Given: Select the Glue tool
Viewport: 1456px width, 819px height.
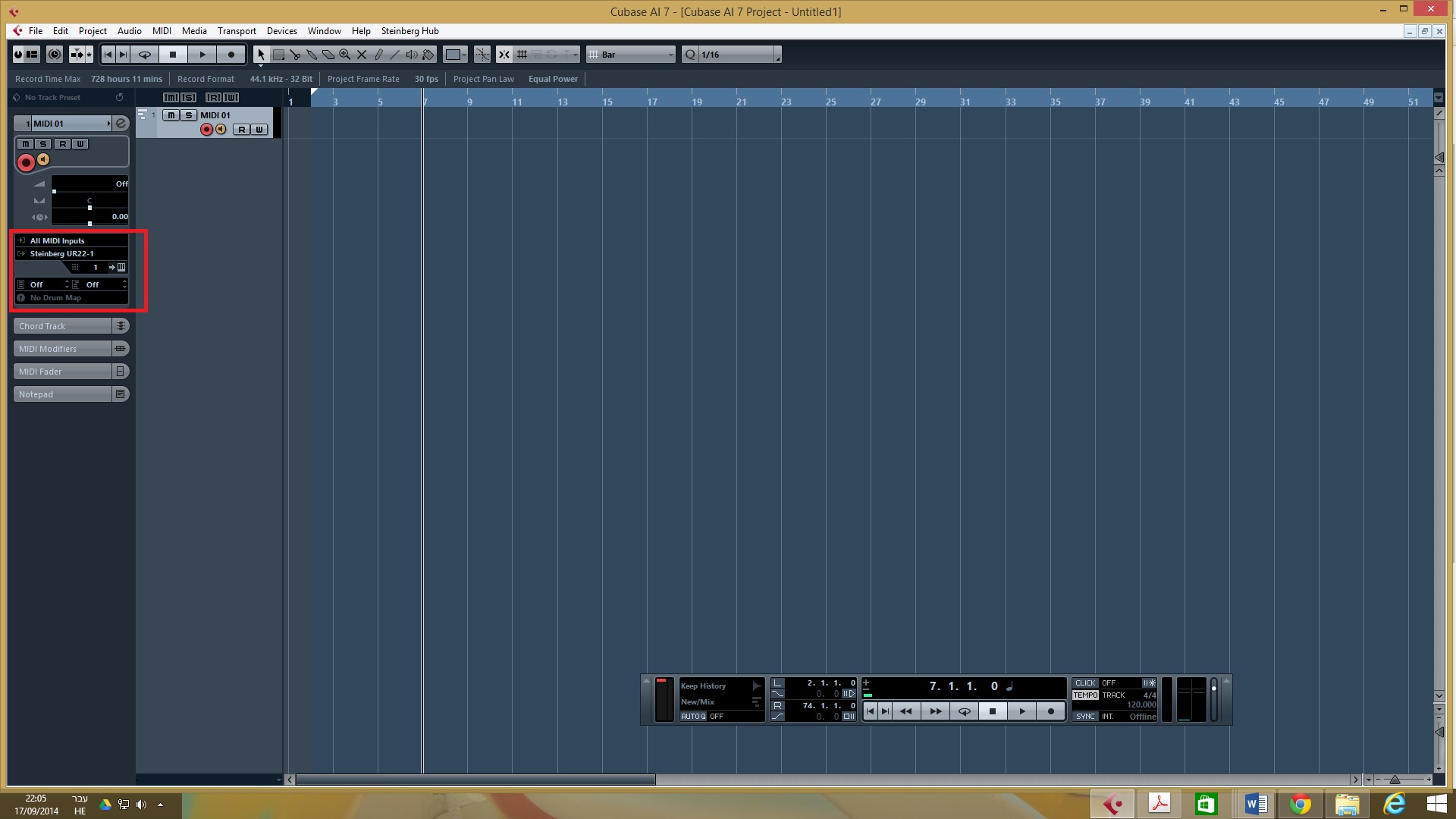Looking at the screenshot, I should 312,55.
